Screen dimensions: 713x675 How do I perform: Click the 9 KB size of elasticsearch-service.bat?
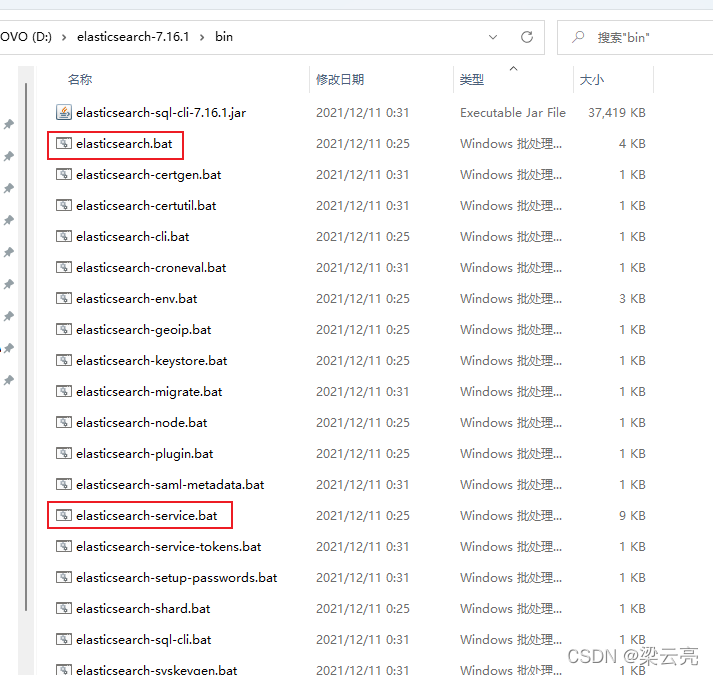tap(632, 515)
